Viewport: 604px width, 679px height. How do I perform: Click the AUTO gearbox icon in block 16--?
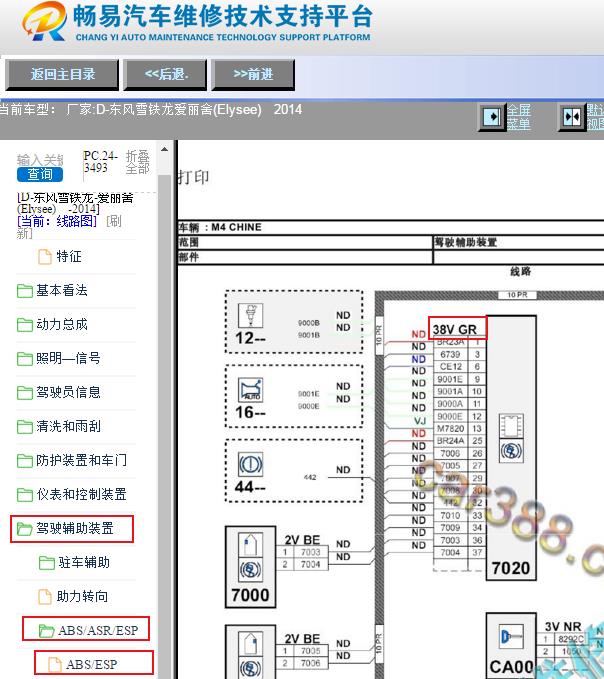(251, 390)
